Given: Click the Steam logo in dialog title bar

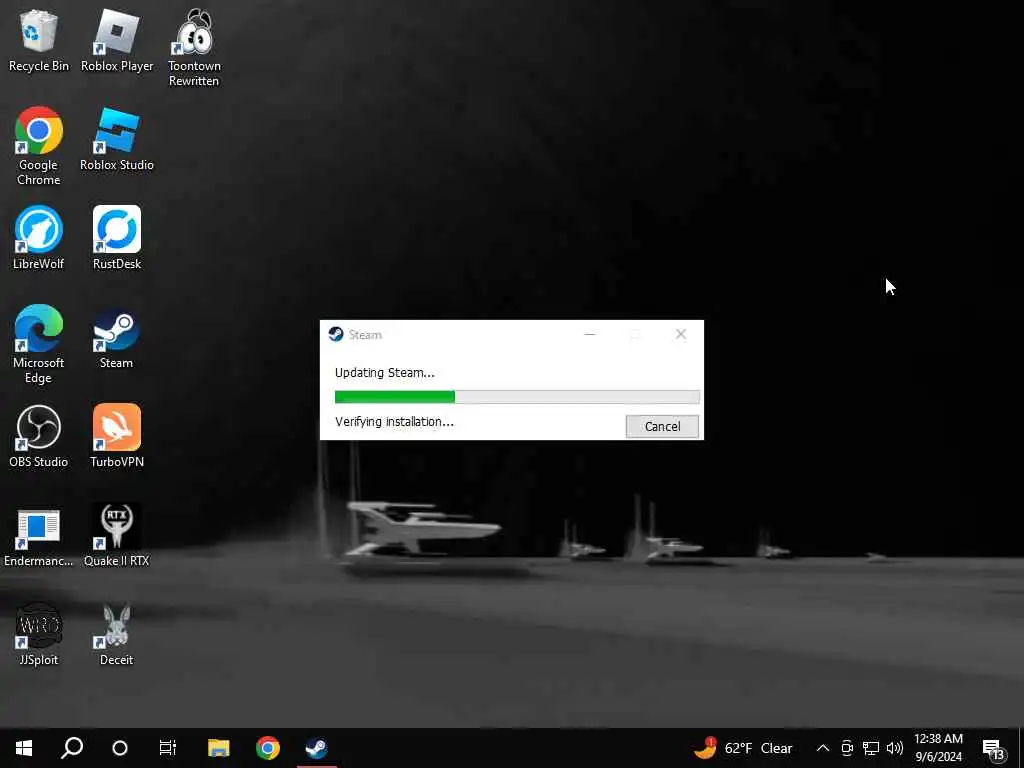Looking at the screenshot, I should (336, 334).
